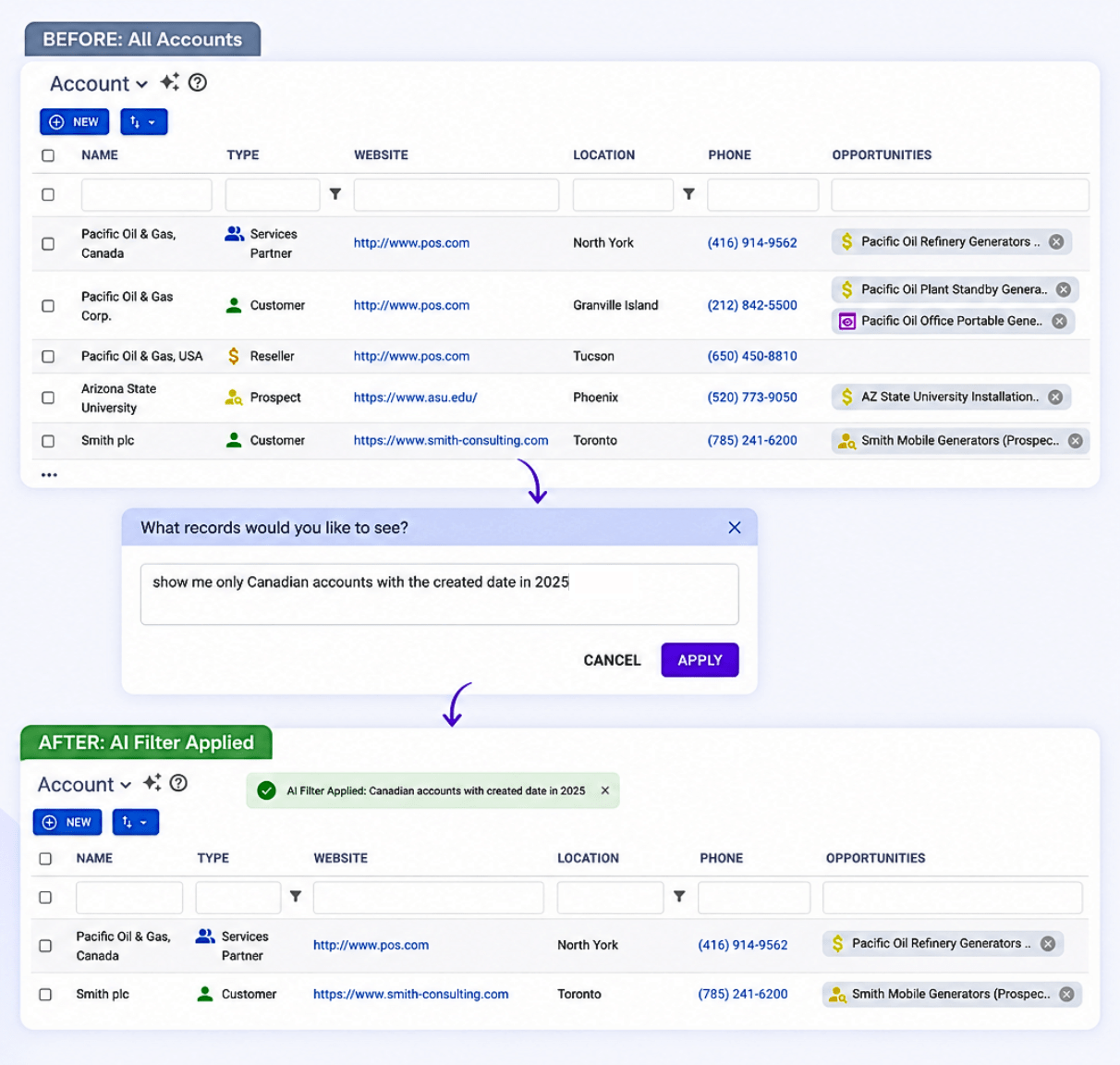Click the Tucson location cell
Image resolution: width=1120 pixels, height=1065 pixels.
tap(593, 356)
